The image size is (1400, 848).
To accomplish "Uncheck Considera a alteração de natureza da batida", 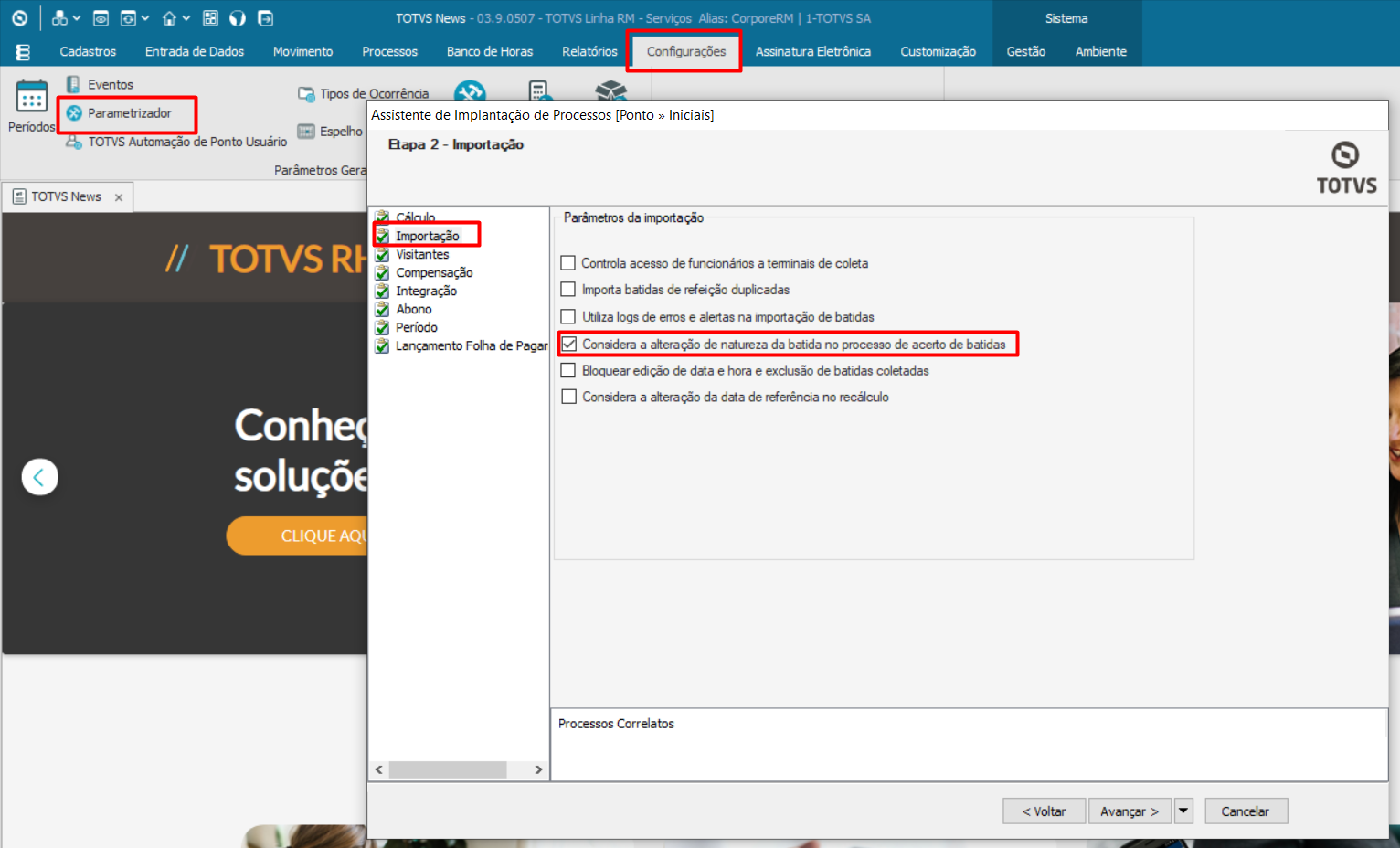I will tap(568, 344).
